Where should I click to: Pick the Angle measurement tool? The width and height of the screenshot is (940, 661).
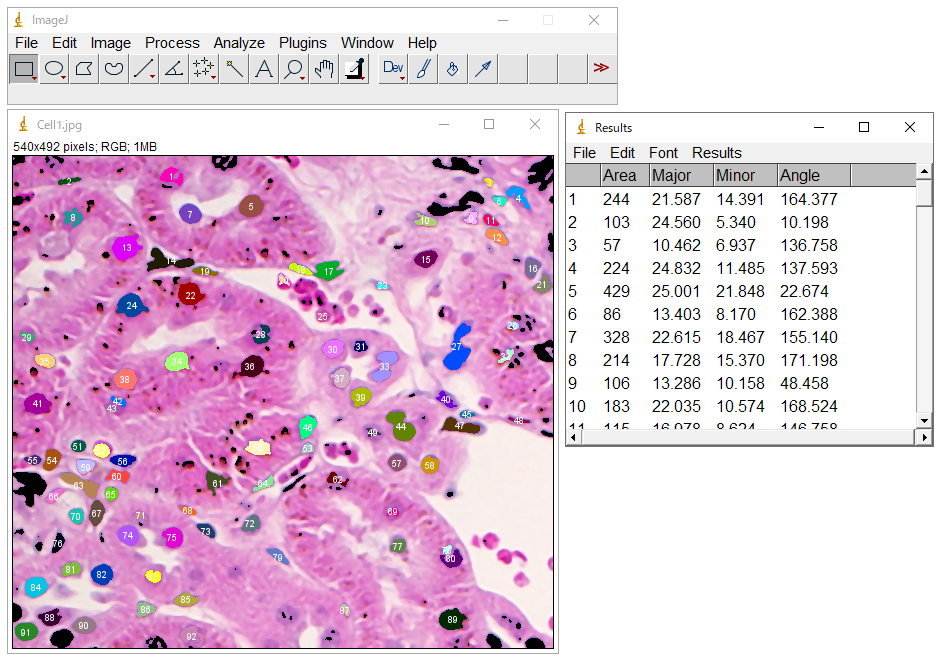(174, 69)
